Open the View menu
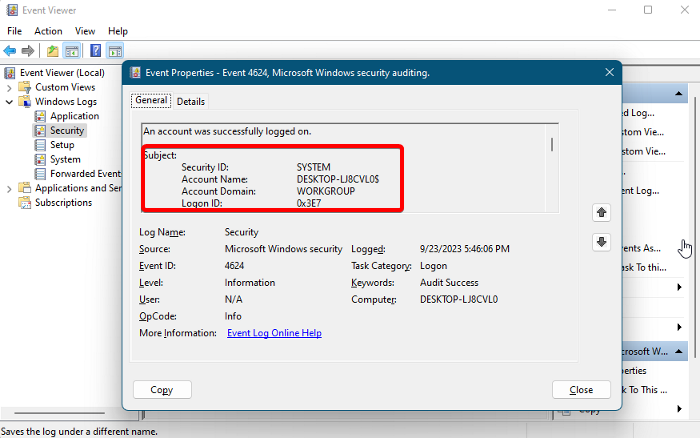The width and height of the screenshot is (700, 438). coord(85,31)
